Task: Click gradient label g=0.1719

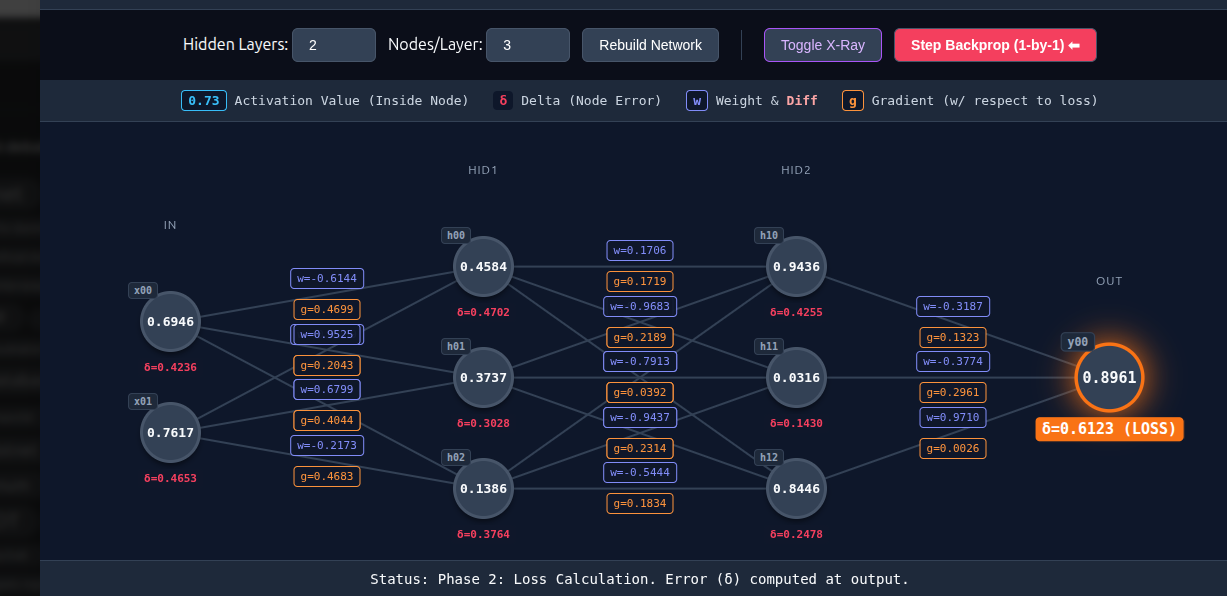Action: (640, 282)
